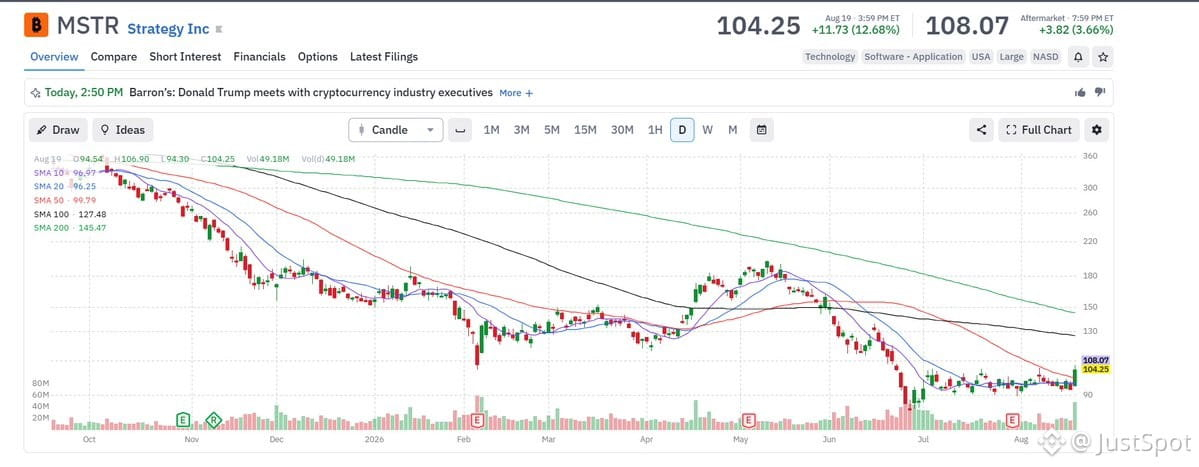The width and height of the screenshot is (1199, 467).
Task: Select the 3M timeframe
Action: 522,130
